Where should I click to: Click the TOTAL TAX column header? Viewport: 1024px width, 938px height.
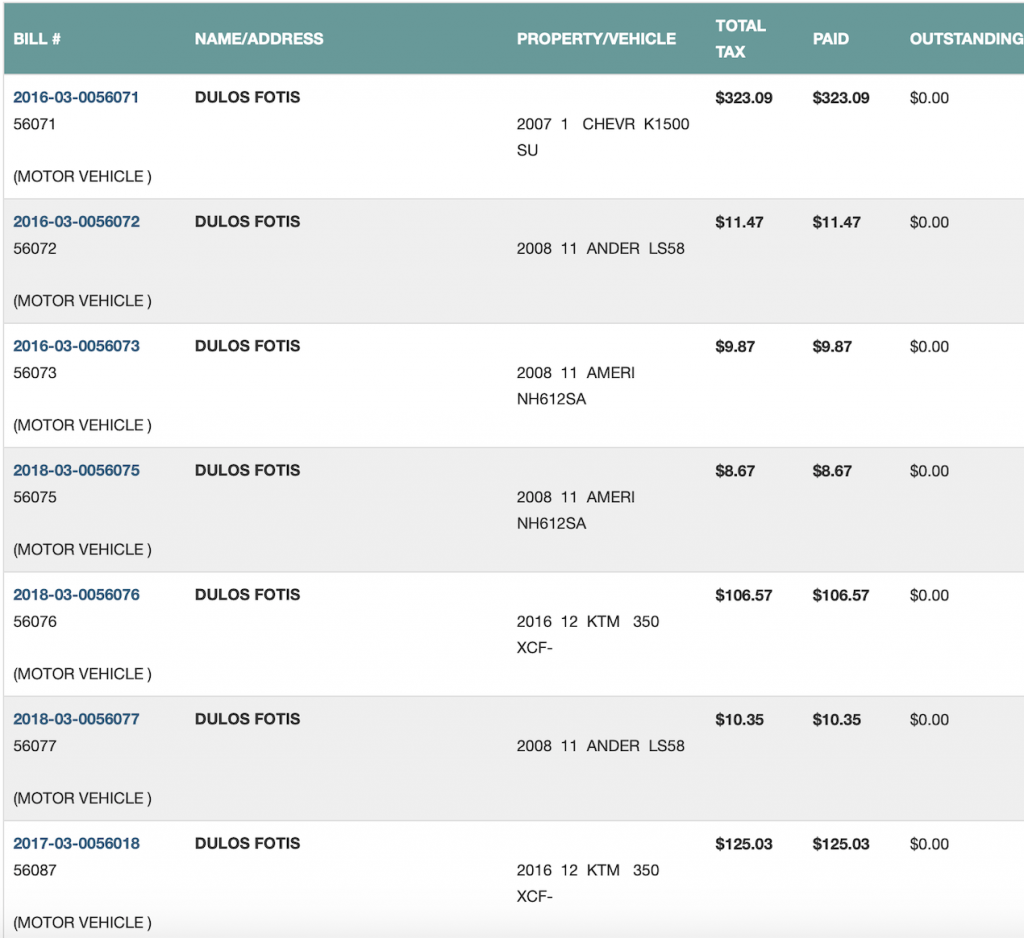[740, 39]
